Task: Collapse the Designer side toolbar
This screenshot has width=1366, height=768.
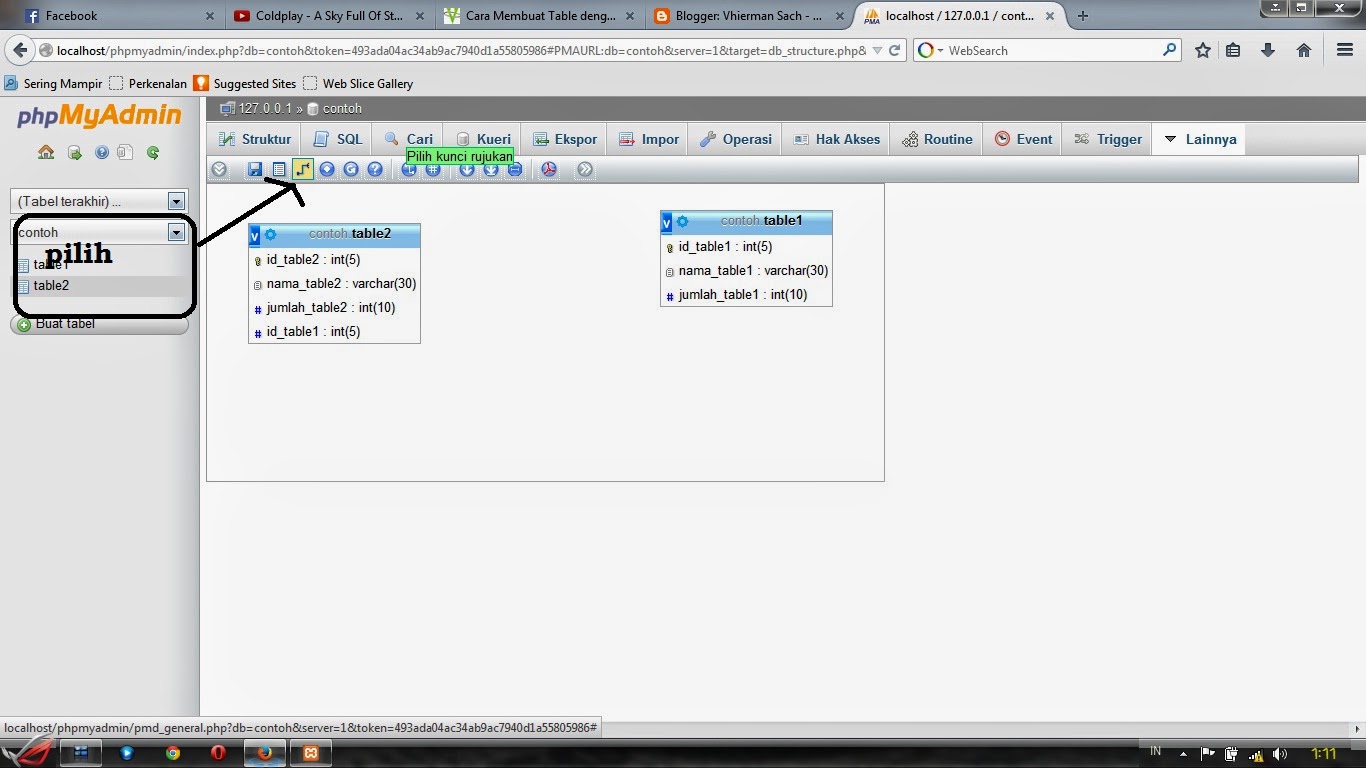Action: pyautogui.click(x=219, y=169)
